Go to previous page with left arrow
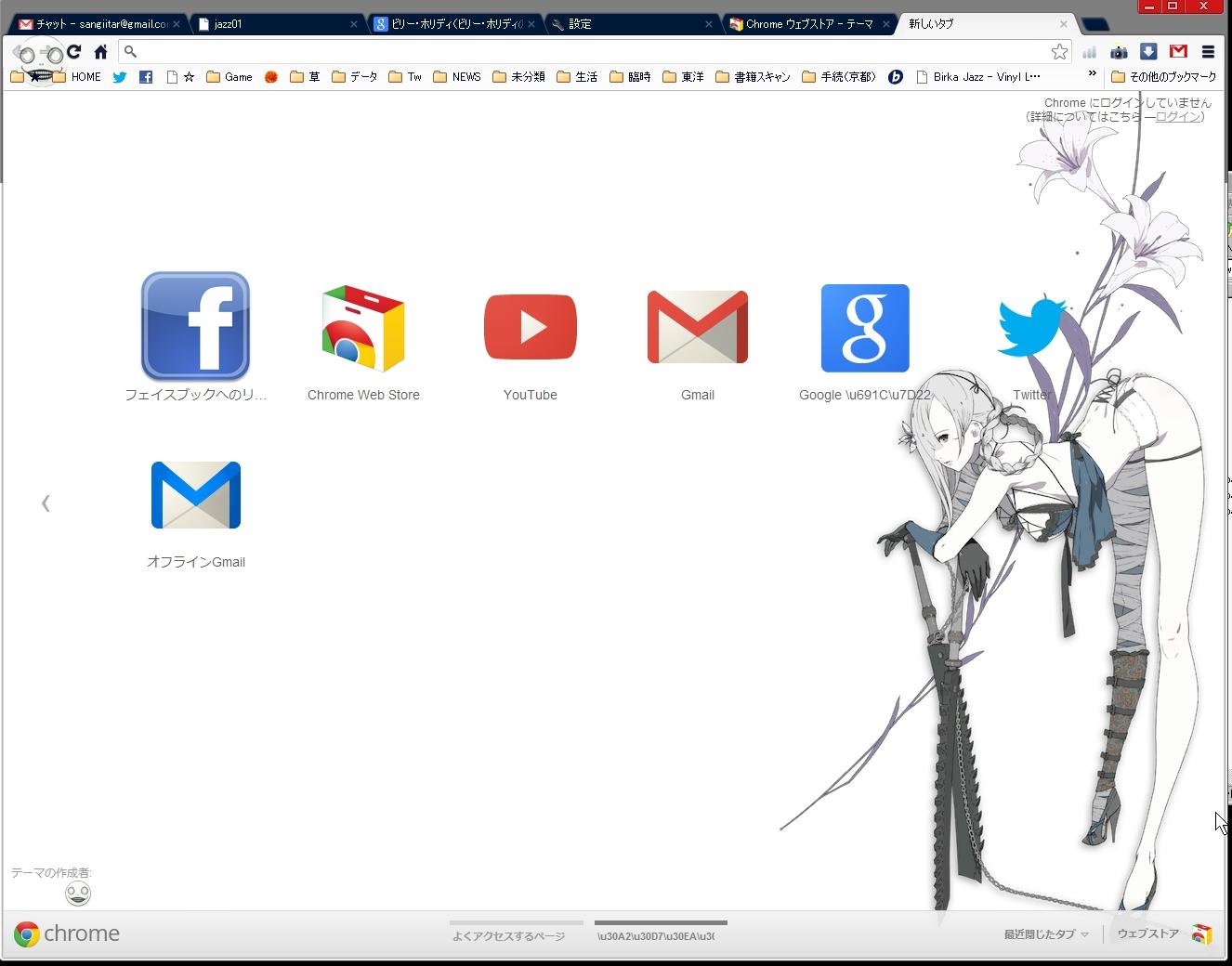The width and height of the screenshot is (1232, 966). [x=46, y=503]
